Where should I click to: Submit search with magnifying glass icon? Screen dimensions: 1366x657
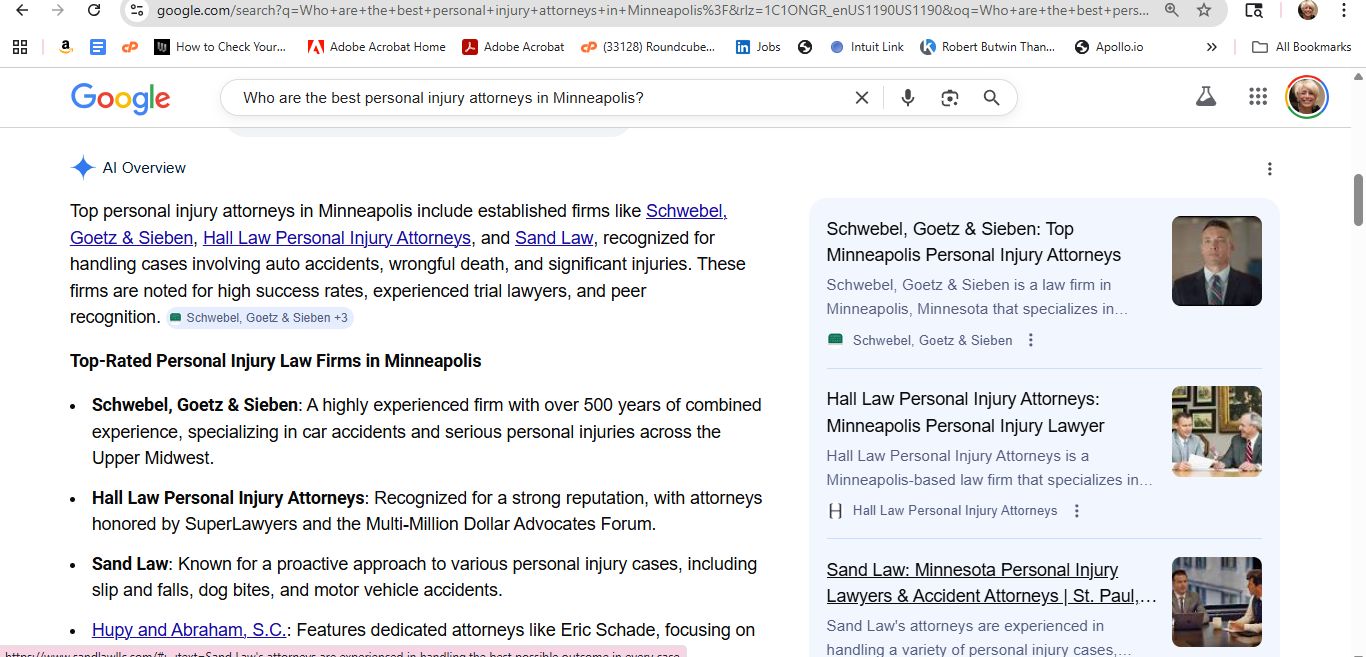point(991,98)
